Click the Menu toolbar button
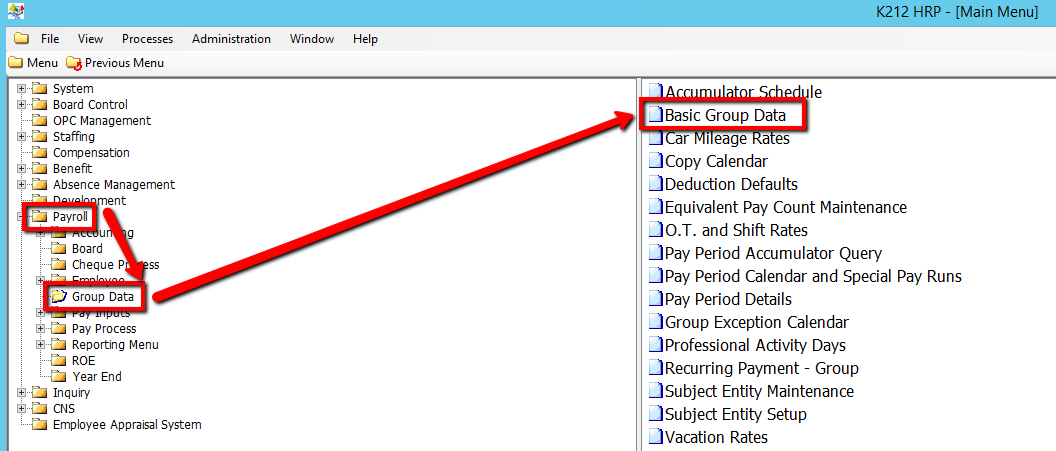This screenshot has height=451, width=1056. (x=33, y=63)
